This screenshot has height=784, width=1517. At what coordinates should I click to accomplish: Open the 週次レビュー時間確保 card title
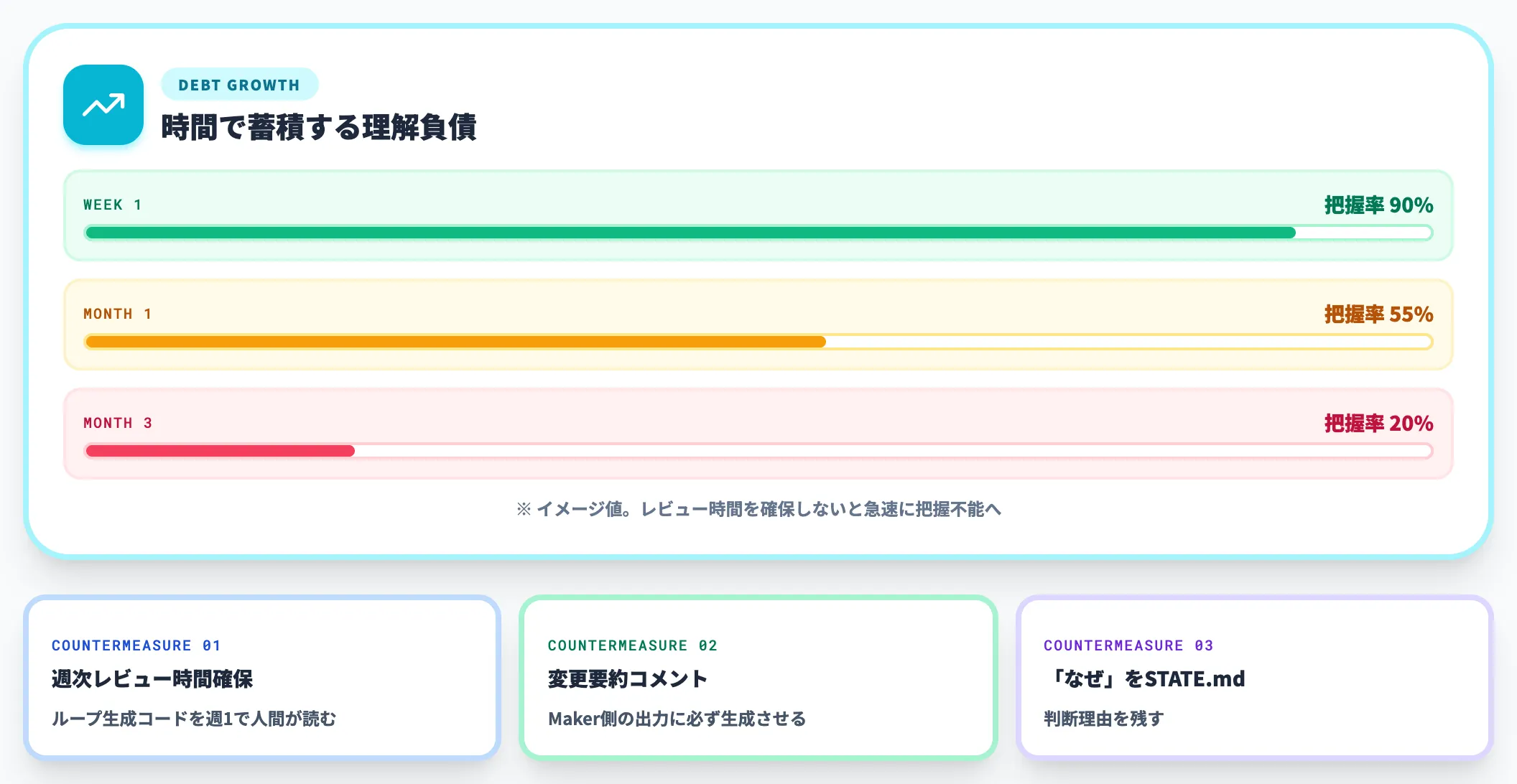click(152, 678)
